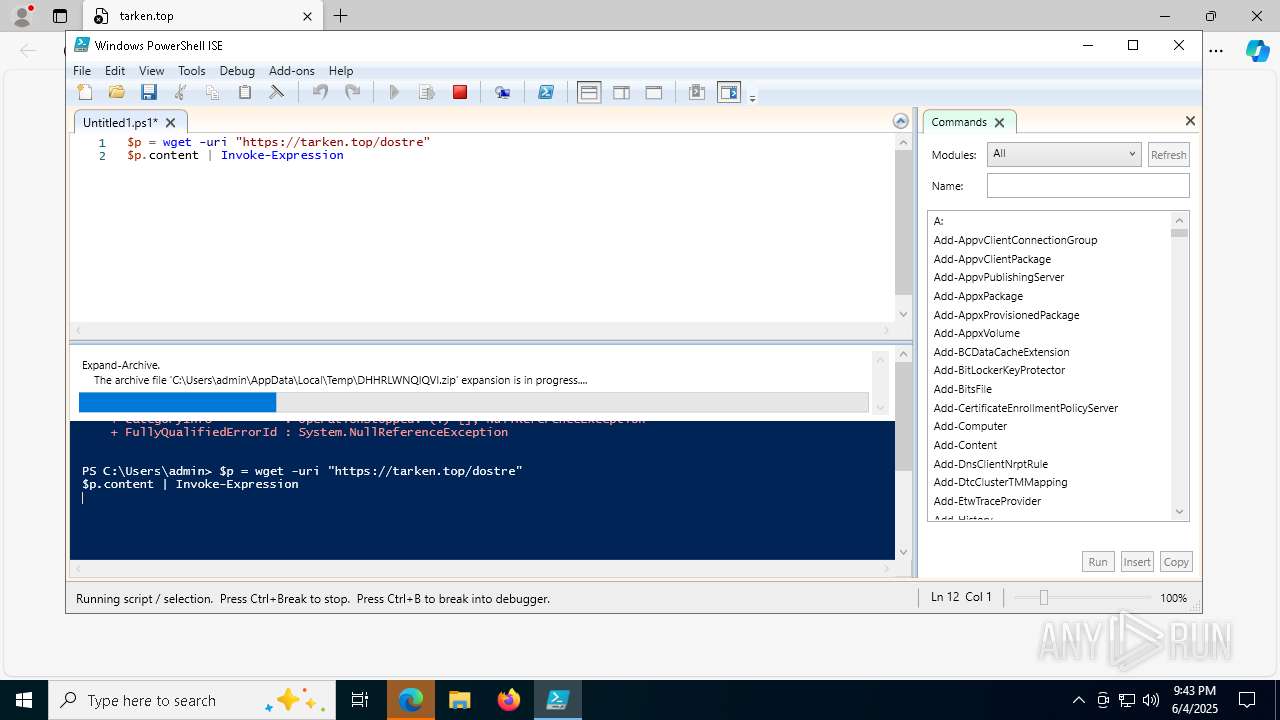Click the console pane scroll down arrow

[903, 552]
